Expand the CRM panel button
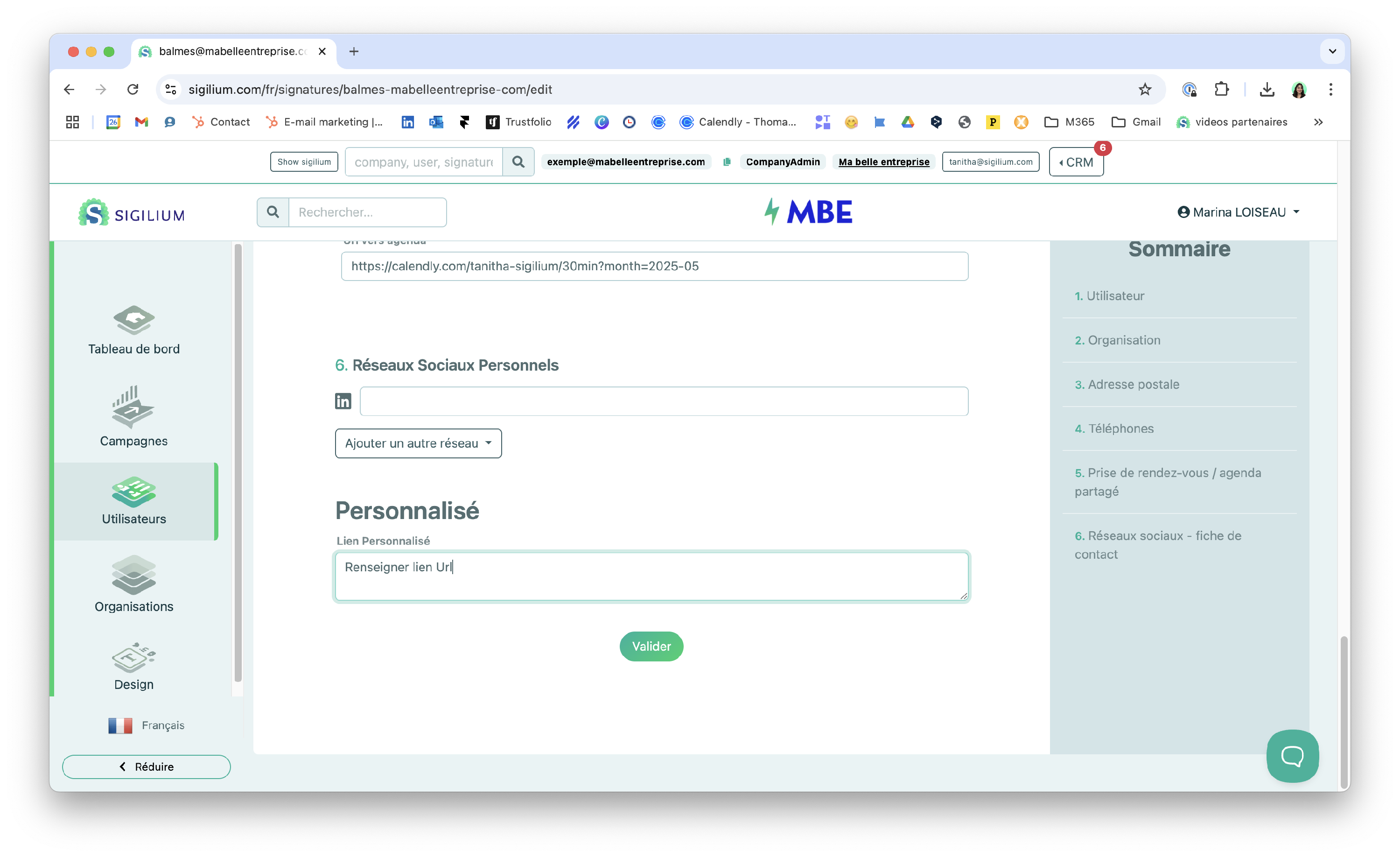1400x857 pixels. click(x=1076, y=162)
